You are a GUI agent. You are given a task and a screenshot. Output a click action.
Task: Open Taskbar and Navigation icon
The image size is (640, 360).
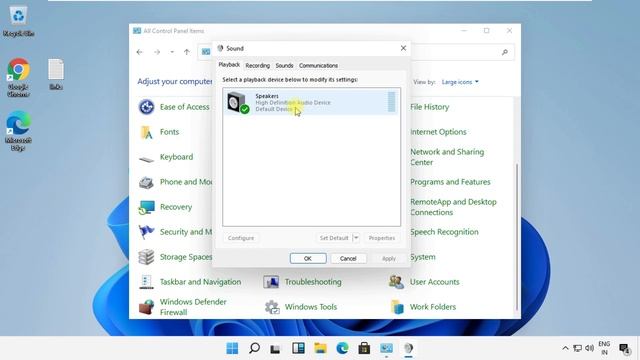(x=147, y=282)
